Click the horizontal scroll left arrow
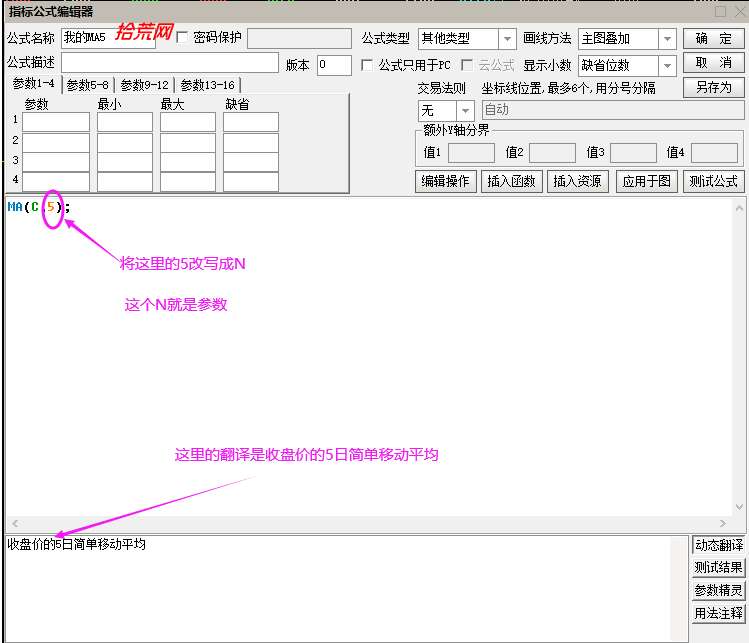Image resolution: width=749 pixels, height=643 pixels. (x=15, y=523)
